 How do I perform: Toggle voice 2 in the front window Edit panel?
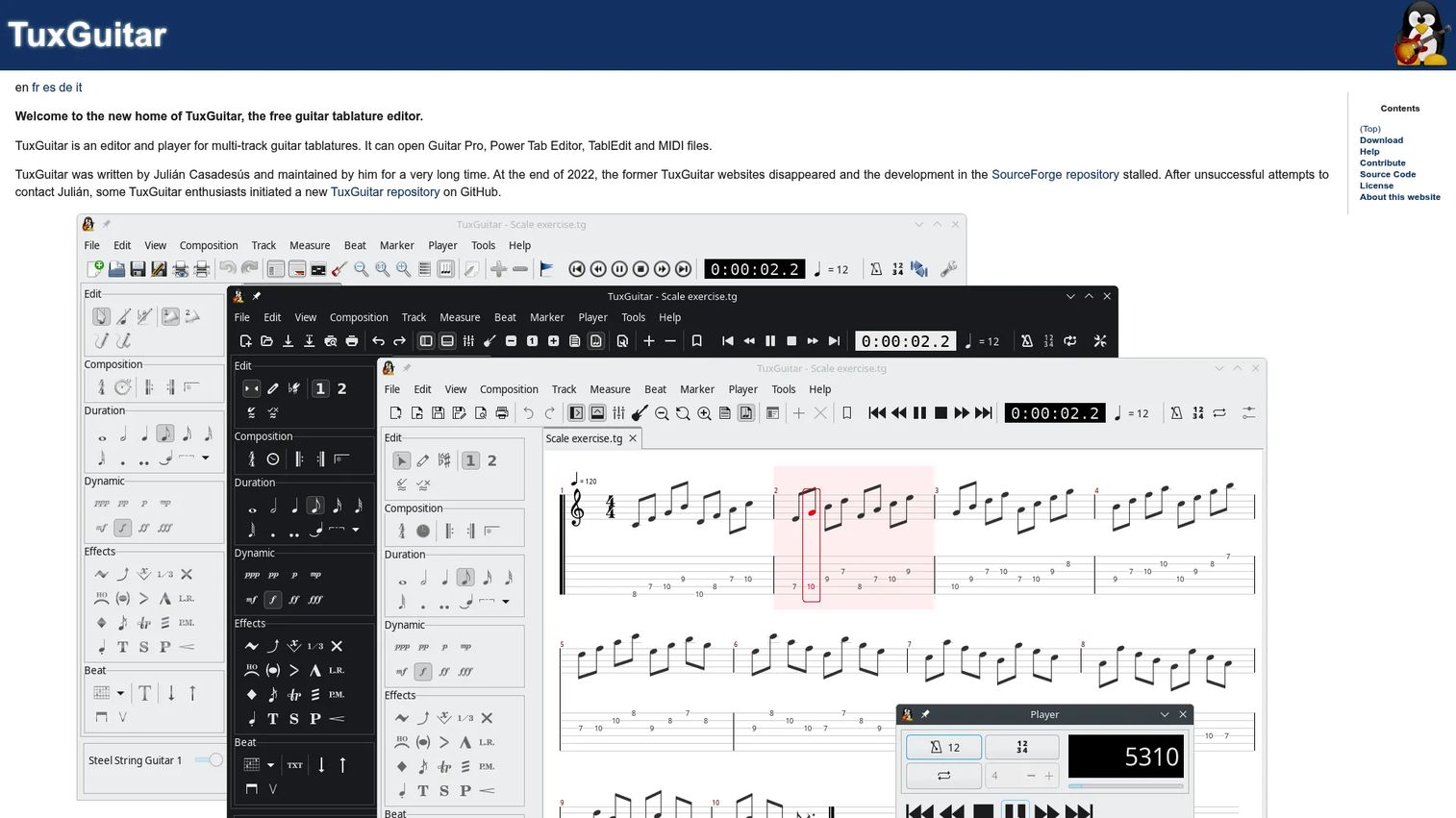pyautogui.click(x=491, y=460)
